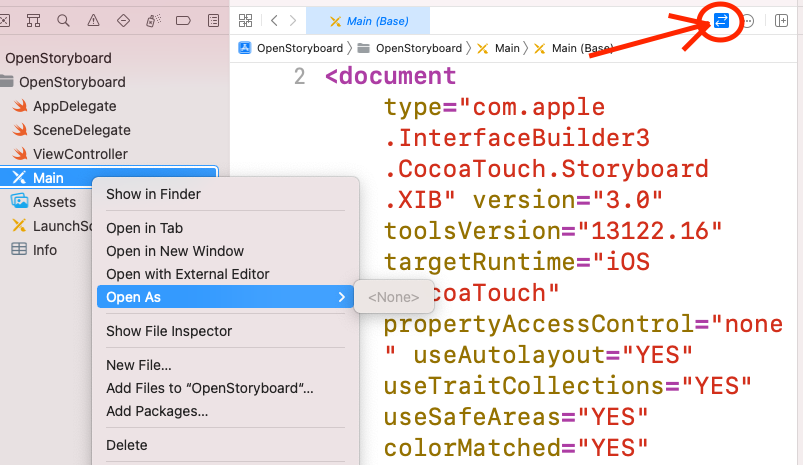Open the Info plist file
The height and width of the screenshot is (465, 803).
34,250
